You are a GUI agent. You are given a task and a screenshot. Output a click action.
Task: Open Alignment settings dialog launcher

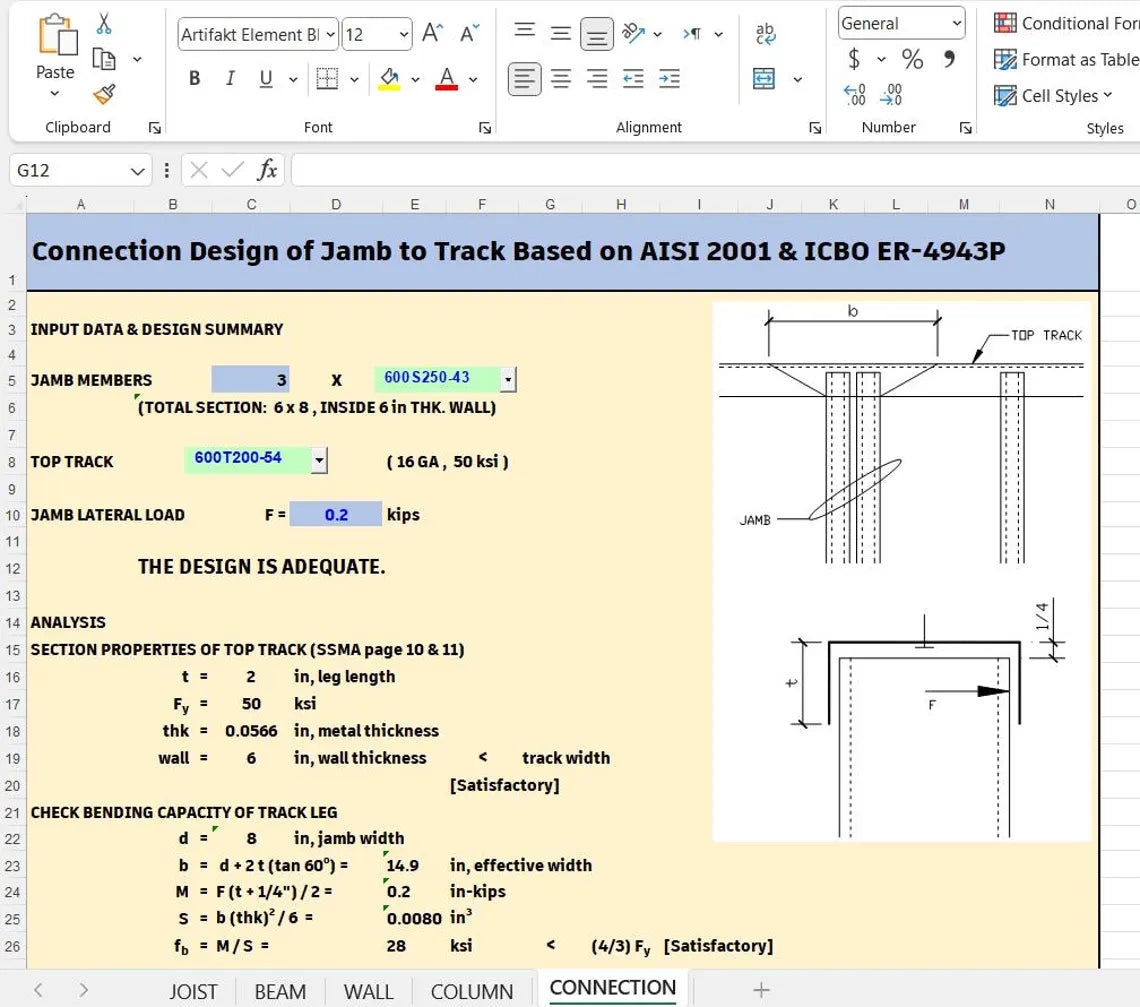(x=815, y=128)
